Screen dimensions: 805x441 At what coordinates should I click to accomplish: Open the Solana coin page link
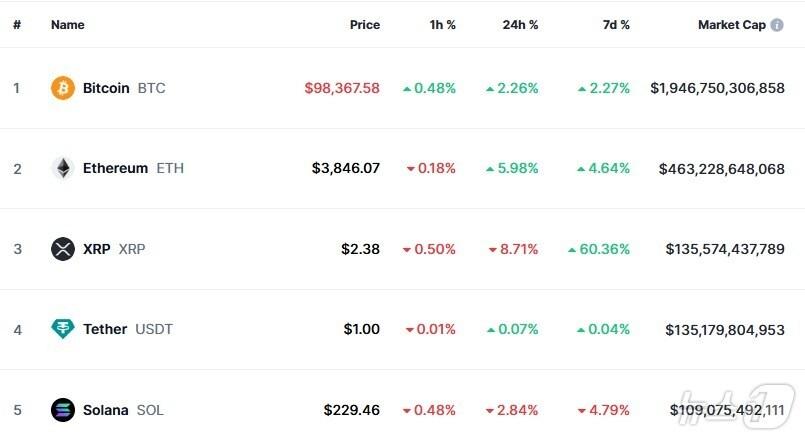106,410
